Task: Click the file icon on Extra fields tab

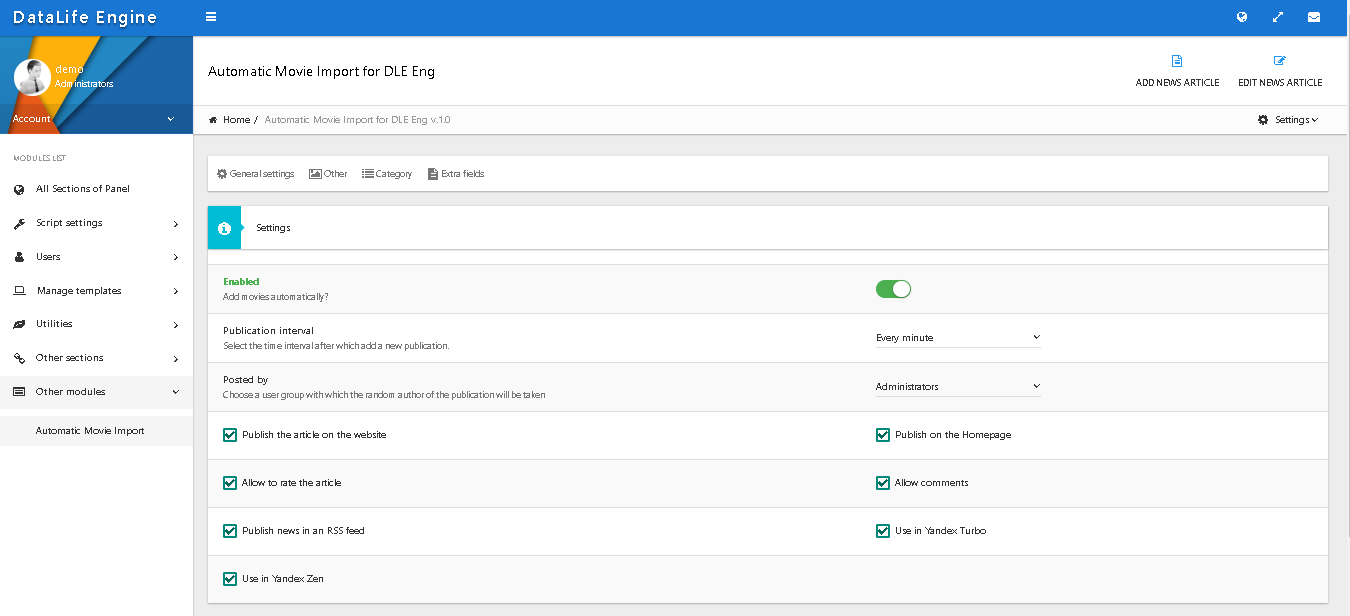Action: (433, 173)
